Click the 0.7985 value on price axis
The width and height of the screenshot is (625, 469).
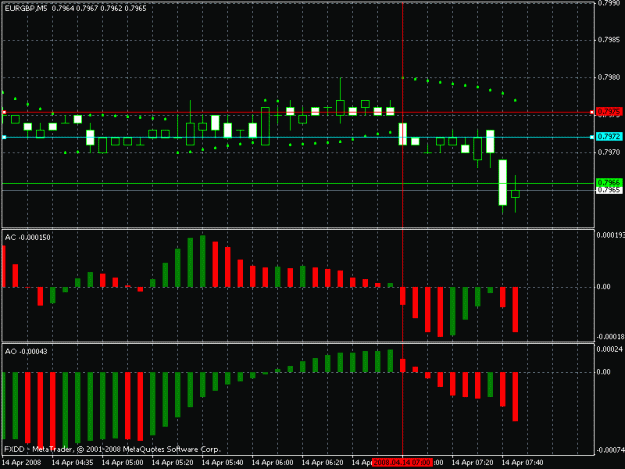609,40
